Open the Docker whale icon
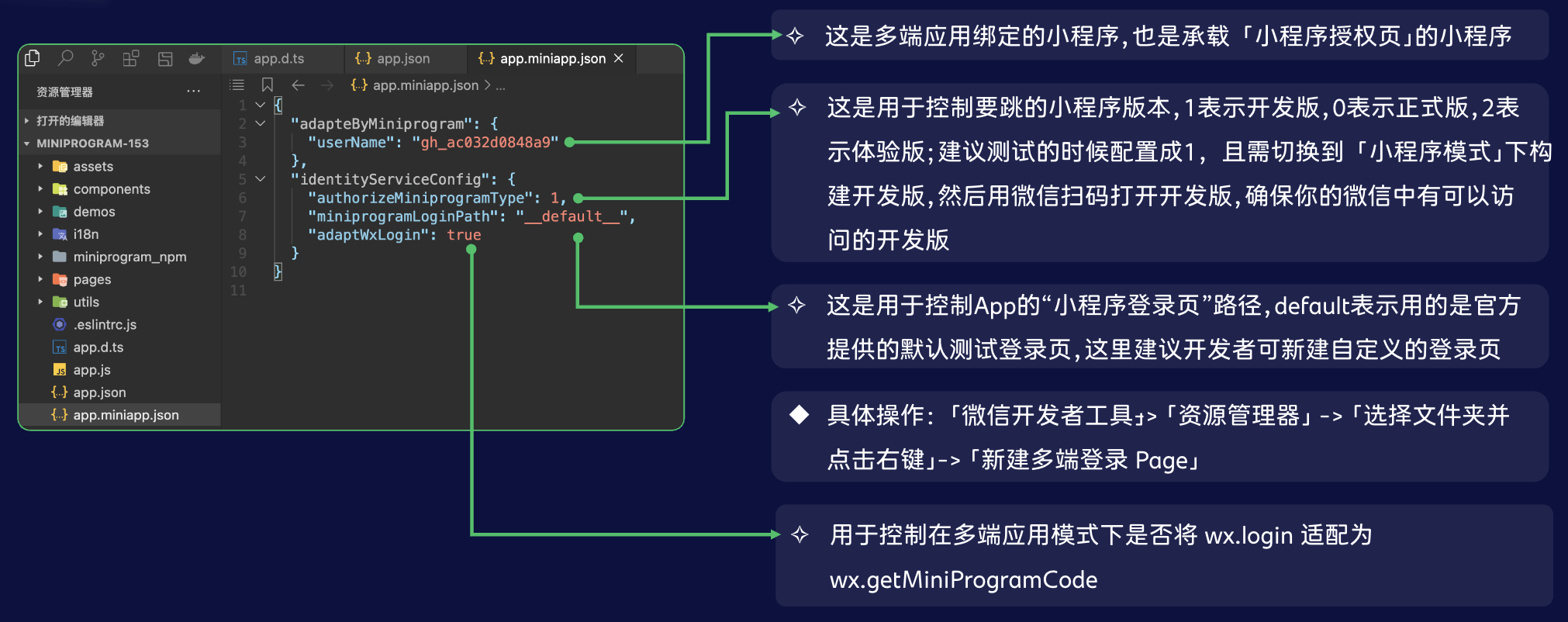This screenshot has width=1568, height=622. click(x=197, y=58)
